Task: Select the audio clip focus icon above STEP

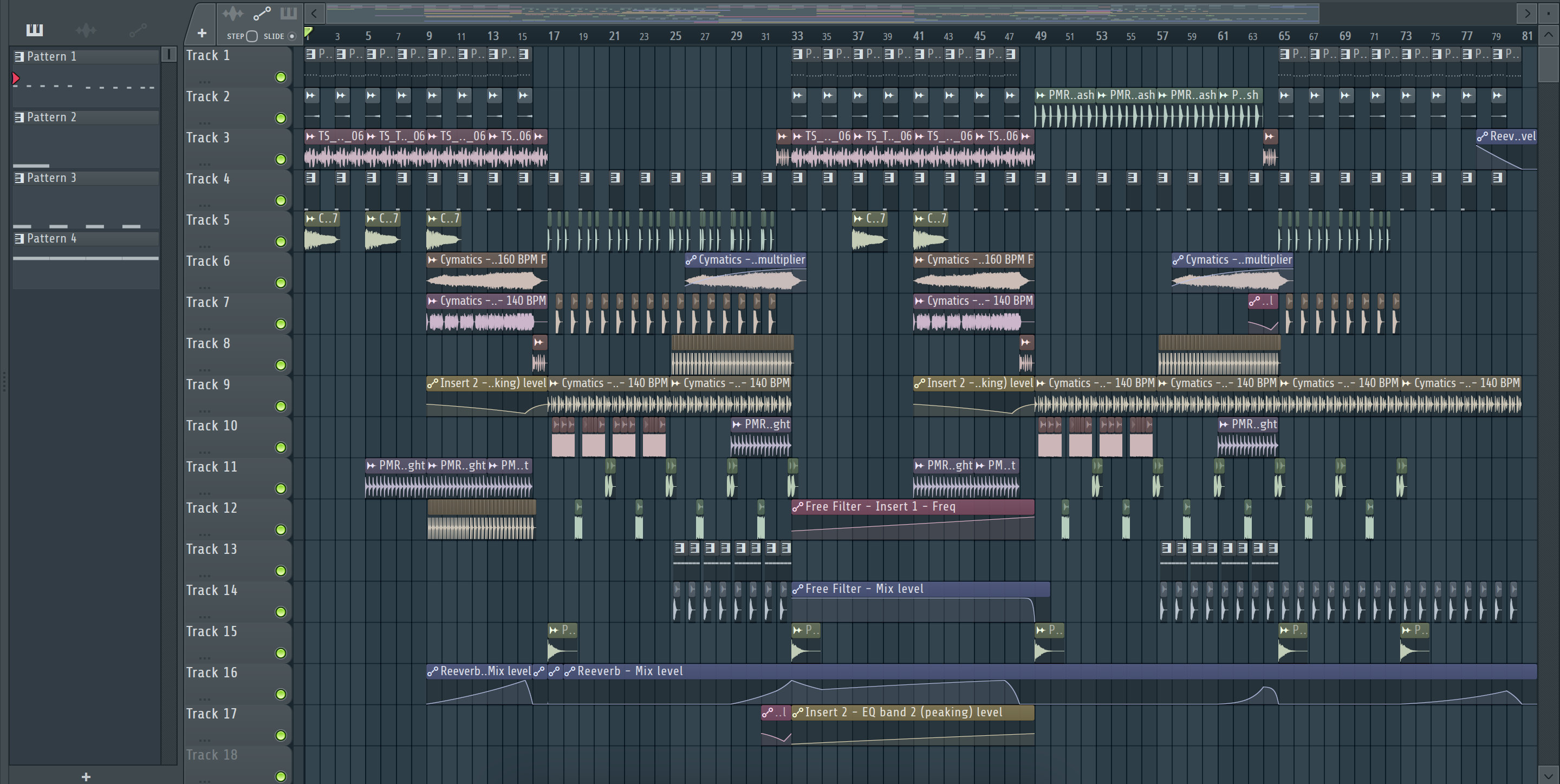Action: [232, 14]
